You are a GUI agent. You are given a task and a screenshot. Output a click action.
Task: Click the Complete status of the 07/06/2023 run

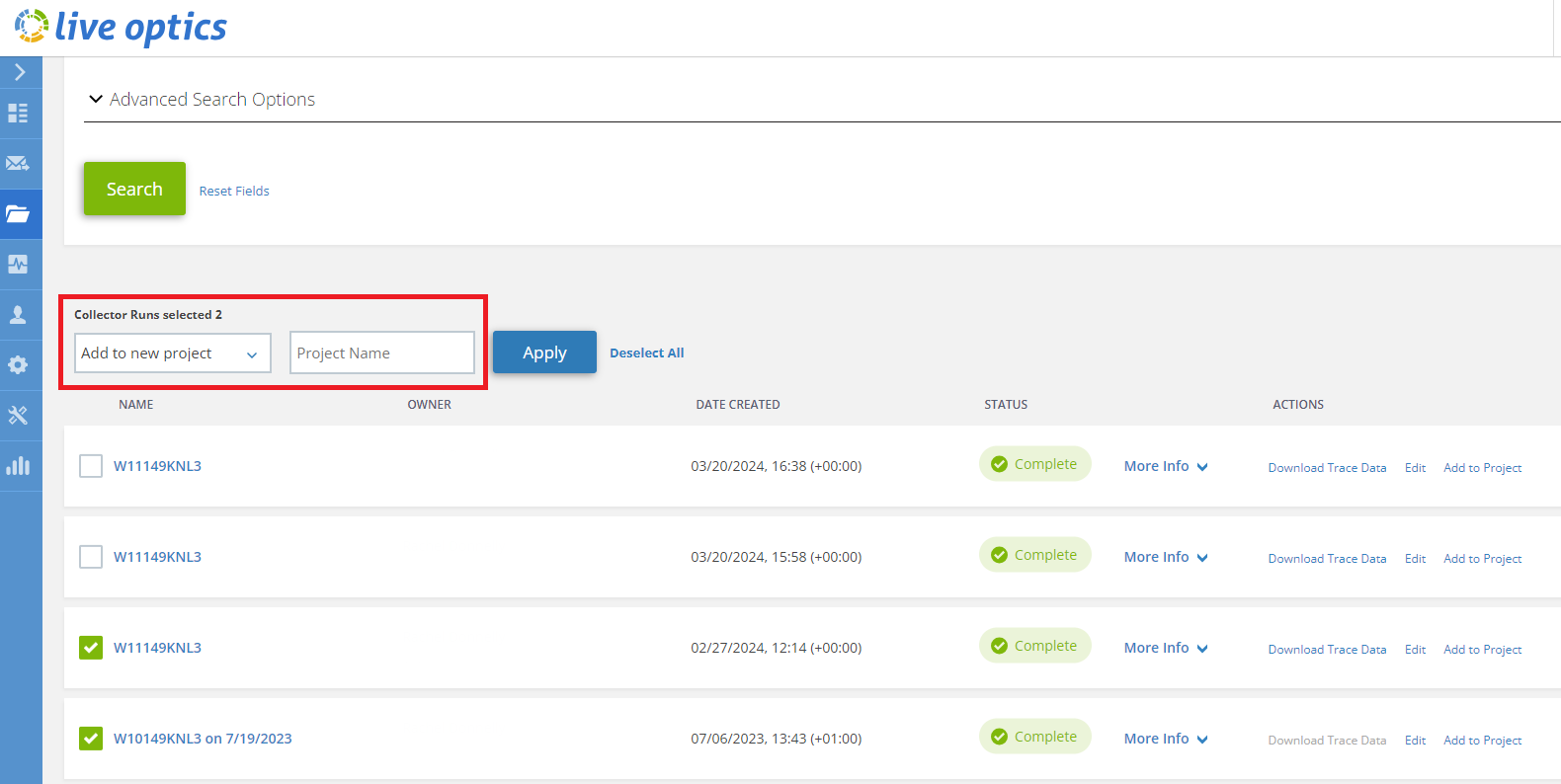[1035, 737]
